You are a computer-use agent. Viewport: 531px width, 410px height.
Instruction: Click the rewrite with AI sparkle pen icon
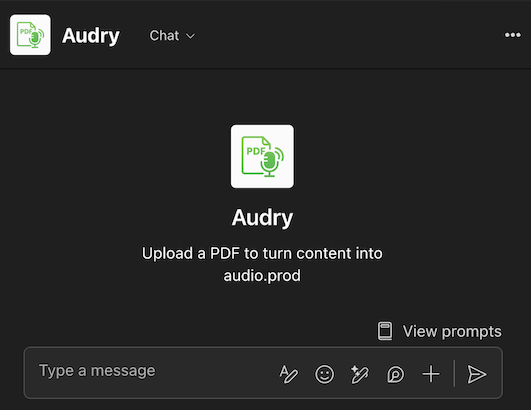click(360, 374)
